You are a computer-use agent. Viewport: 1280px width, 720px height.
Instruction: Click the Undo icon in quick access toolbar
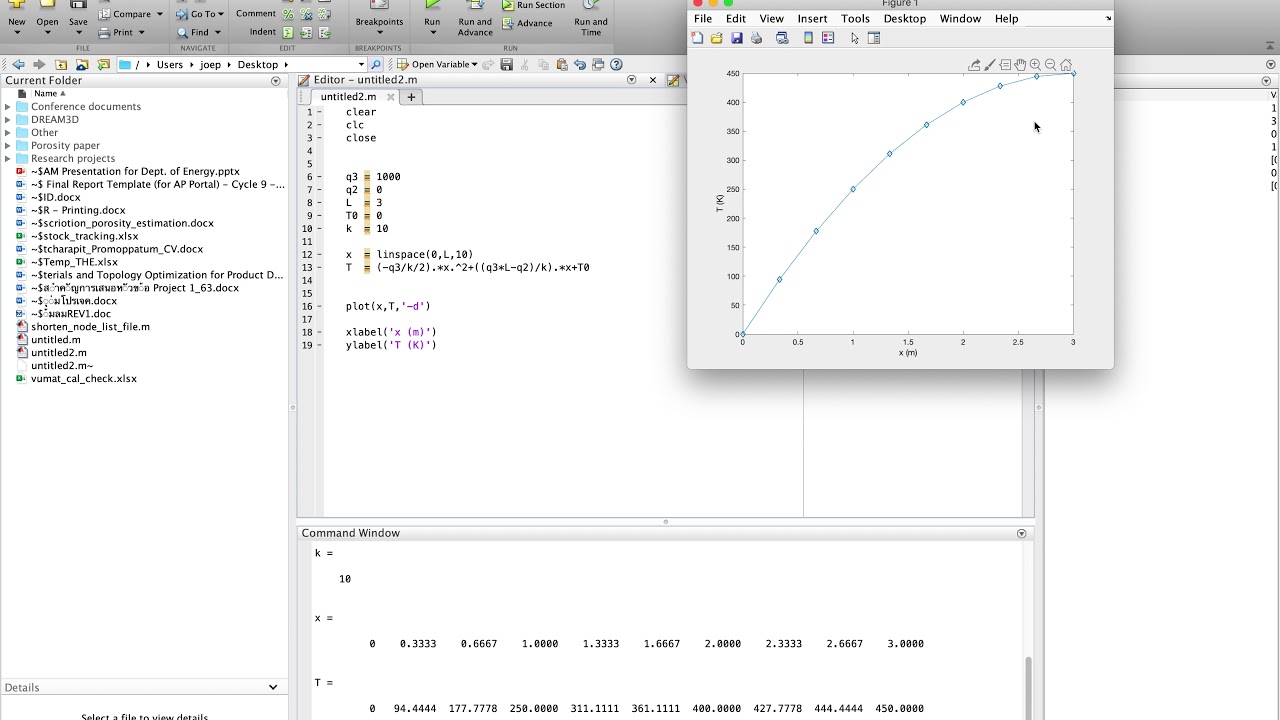tap(580, 65)
